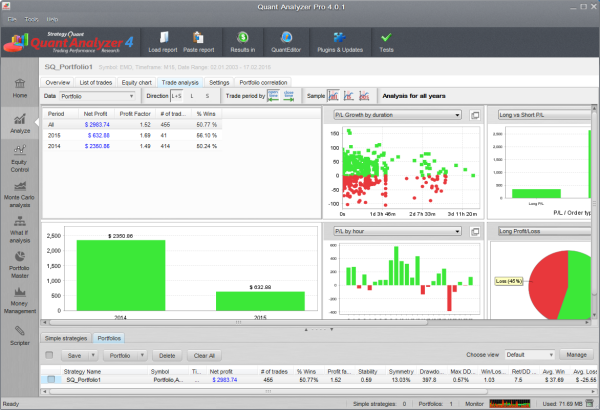Click the memory Monitor graph in status bar
The image size is (600, 410).
click(x=510, y=403)
